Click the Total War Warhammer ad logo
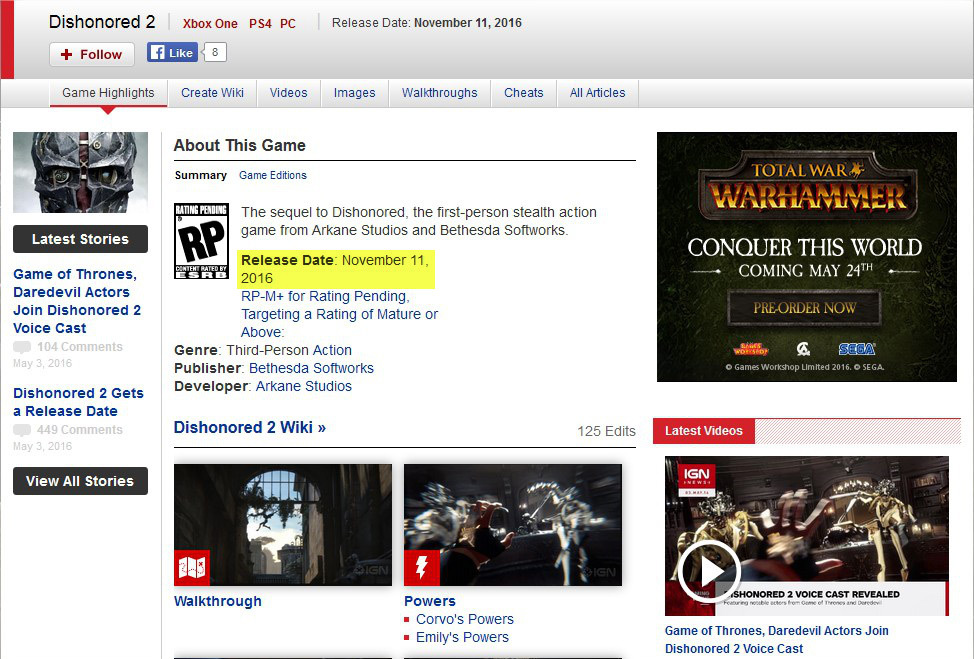974x659 pixels. click(807, 185)
